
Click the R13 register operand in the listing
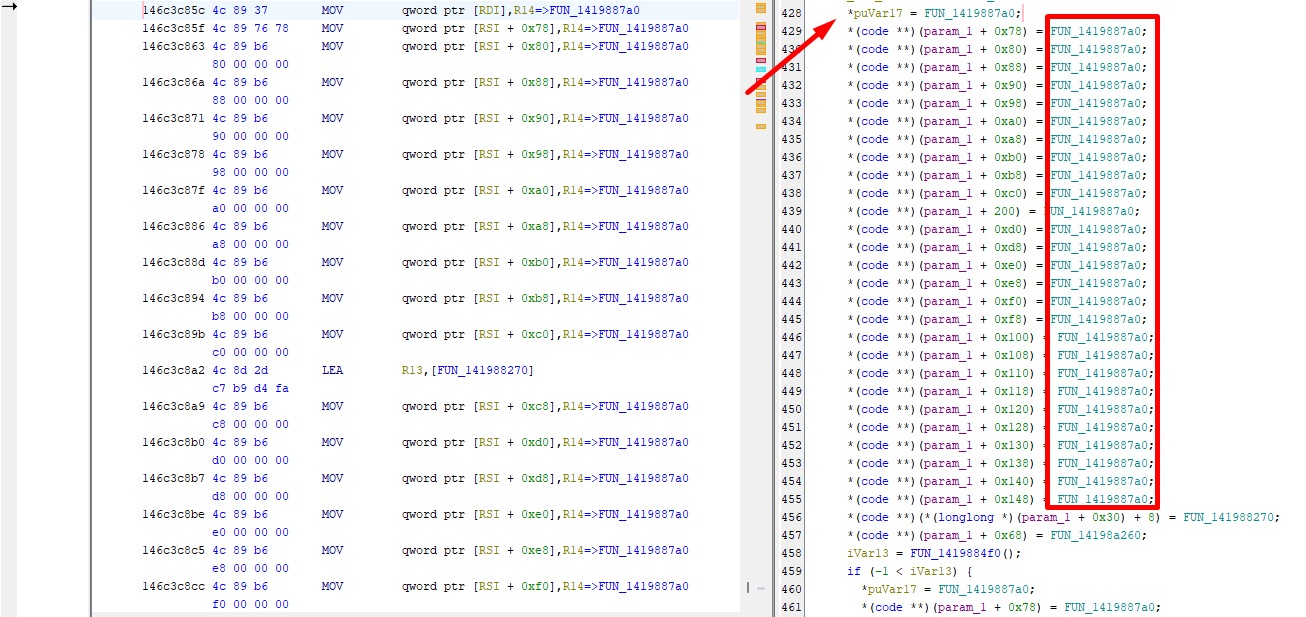[413, 370]
